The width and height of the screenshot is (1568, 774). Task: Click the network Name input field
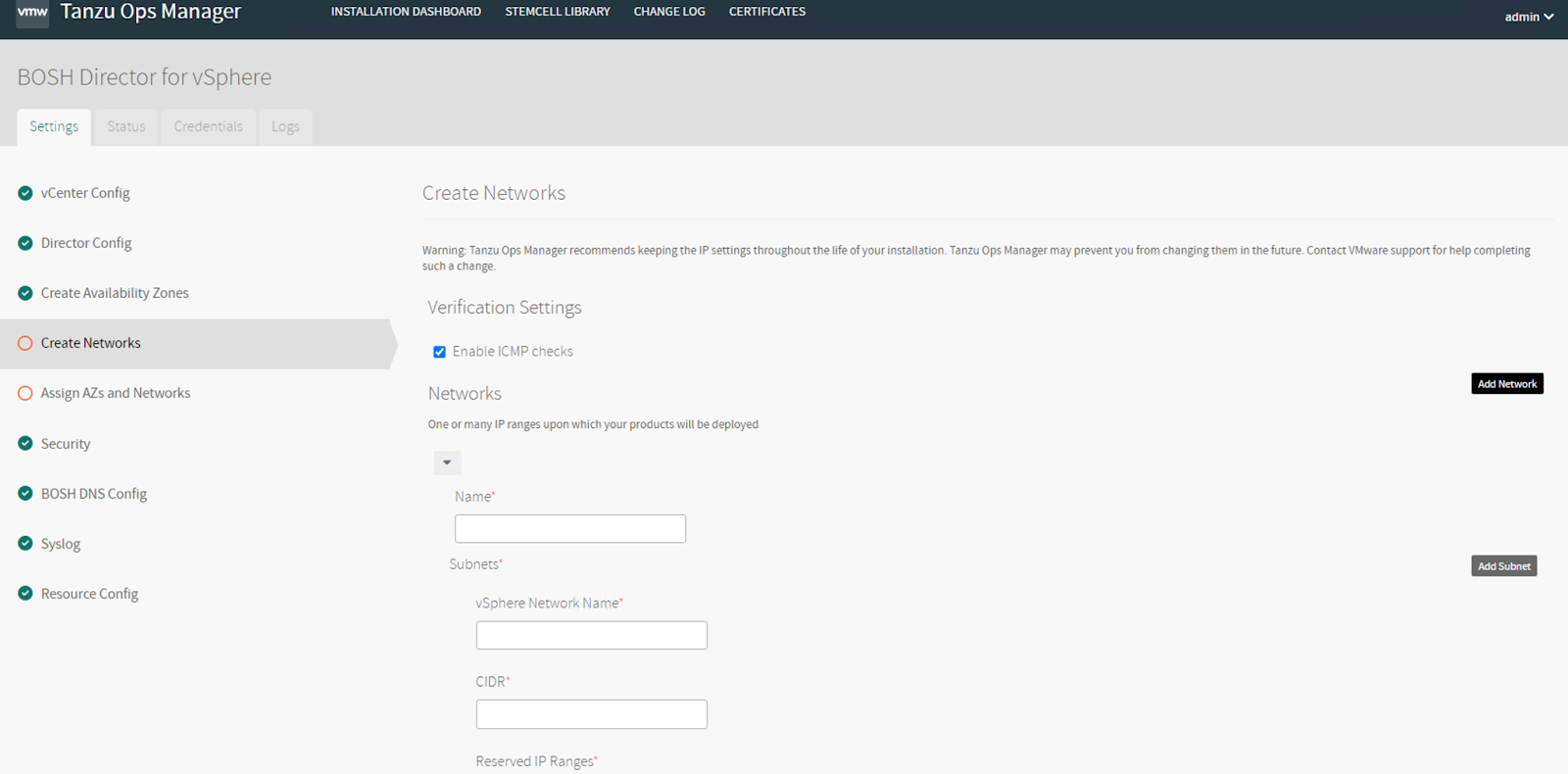[x=570, y=529]
